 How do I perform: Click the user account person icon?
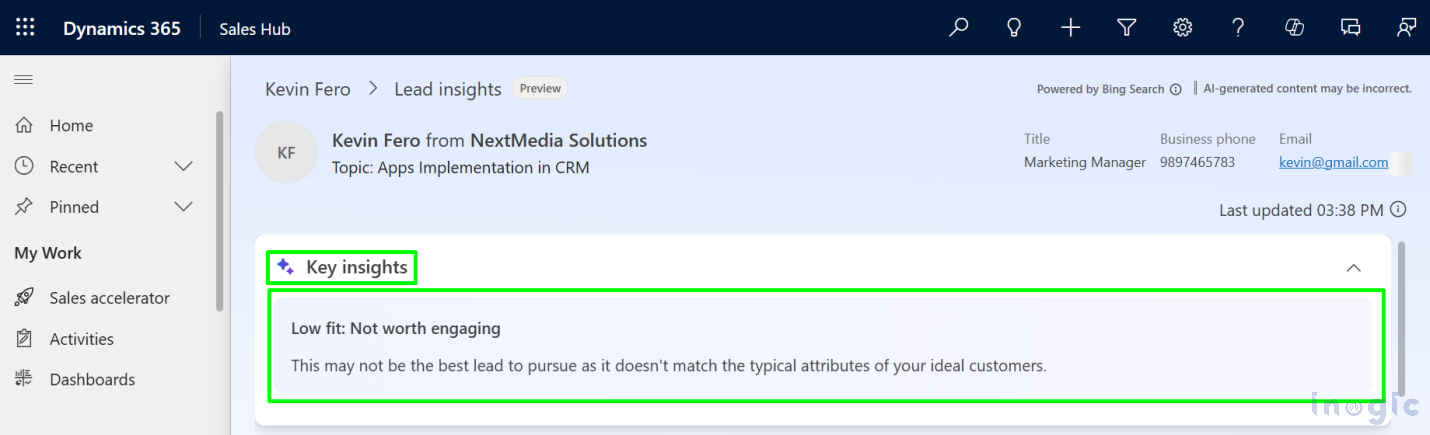point(1406,28)
